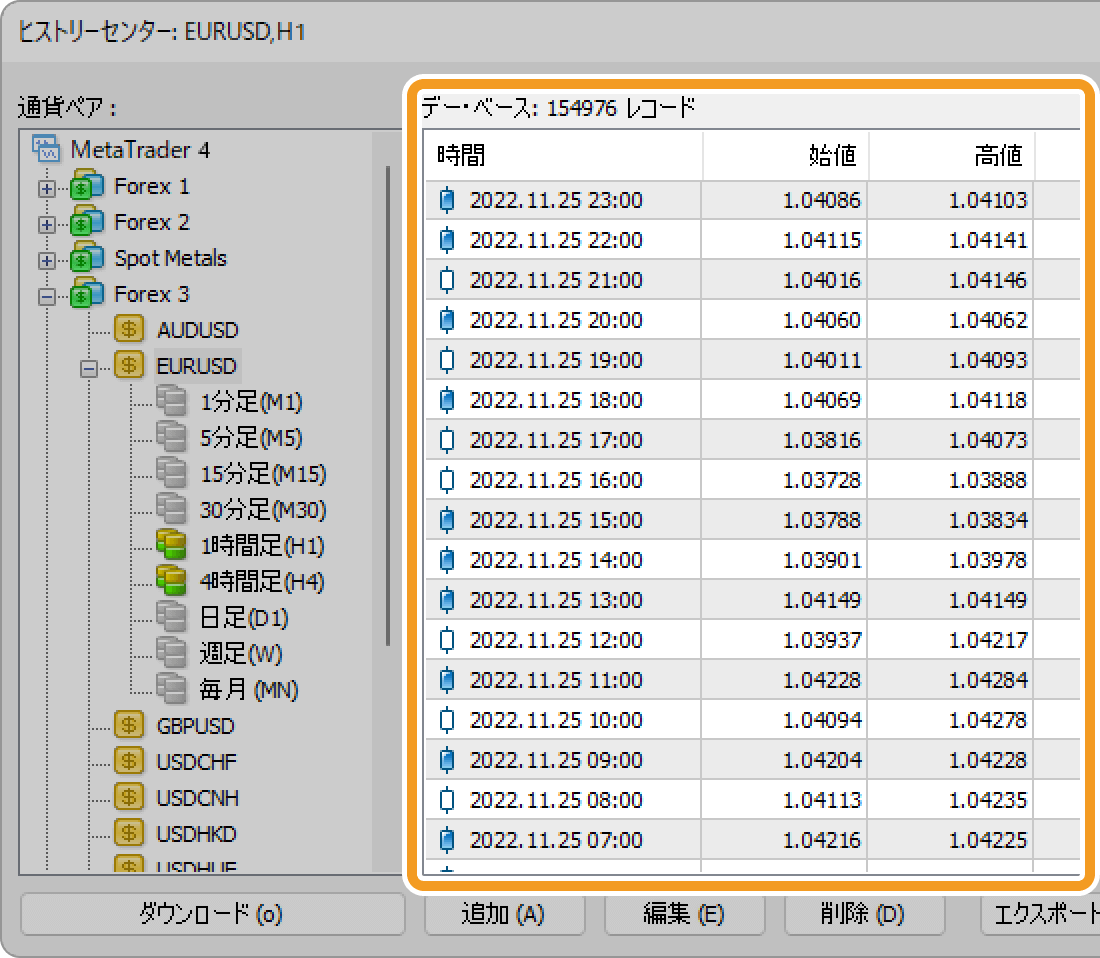This screenshot has height=958, width=1100.
Task: Click the ダウンロード (o) button
Action: coord(213,914)
